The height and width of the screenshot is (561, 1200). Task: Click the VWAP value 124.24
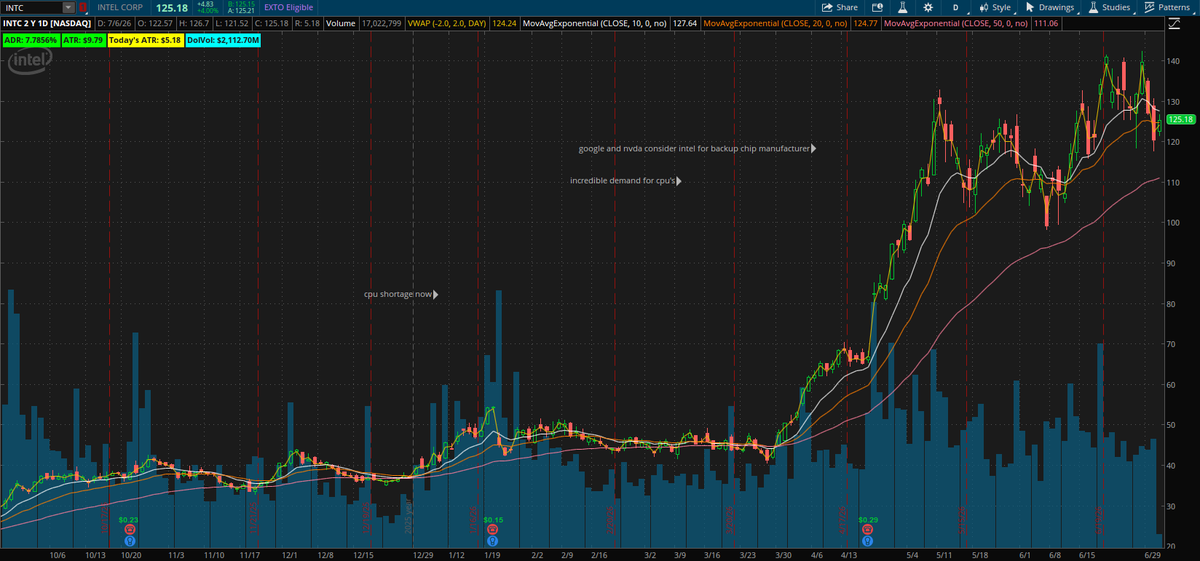[x=505, y=22]
